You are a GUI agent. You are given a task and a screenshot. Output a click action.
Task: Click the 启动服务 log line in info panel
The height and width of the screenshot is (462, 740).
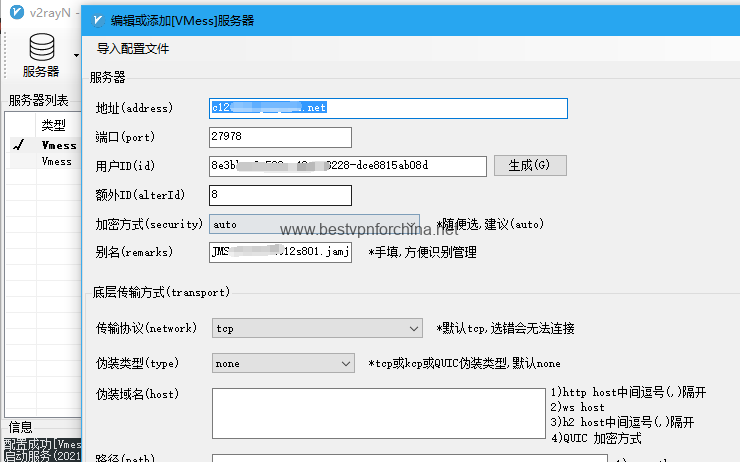(42, 456)
